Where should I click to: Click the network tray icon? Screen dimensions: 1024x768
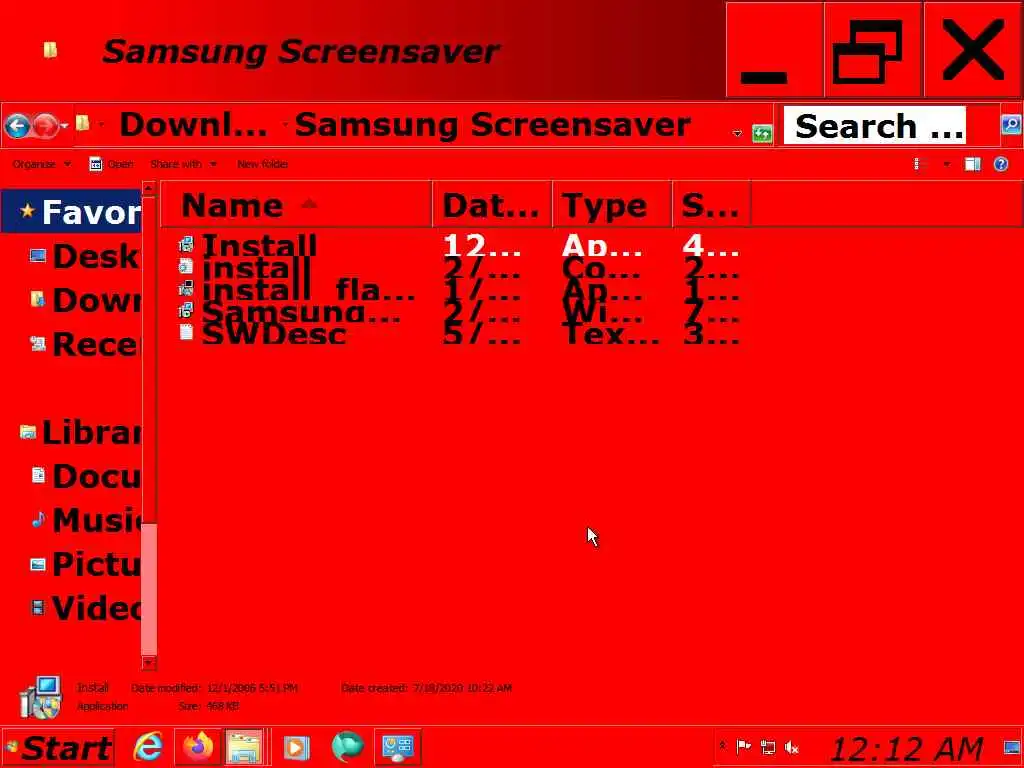click(x=767, y=746)
